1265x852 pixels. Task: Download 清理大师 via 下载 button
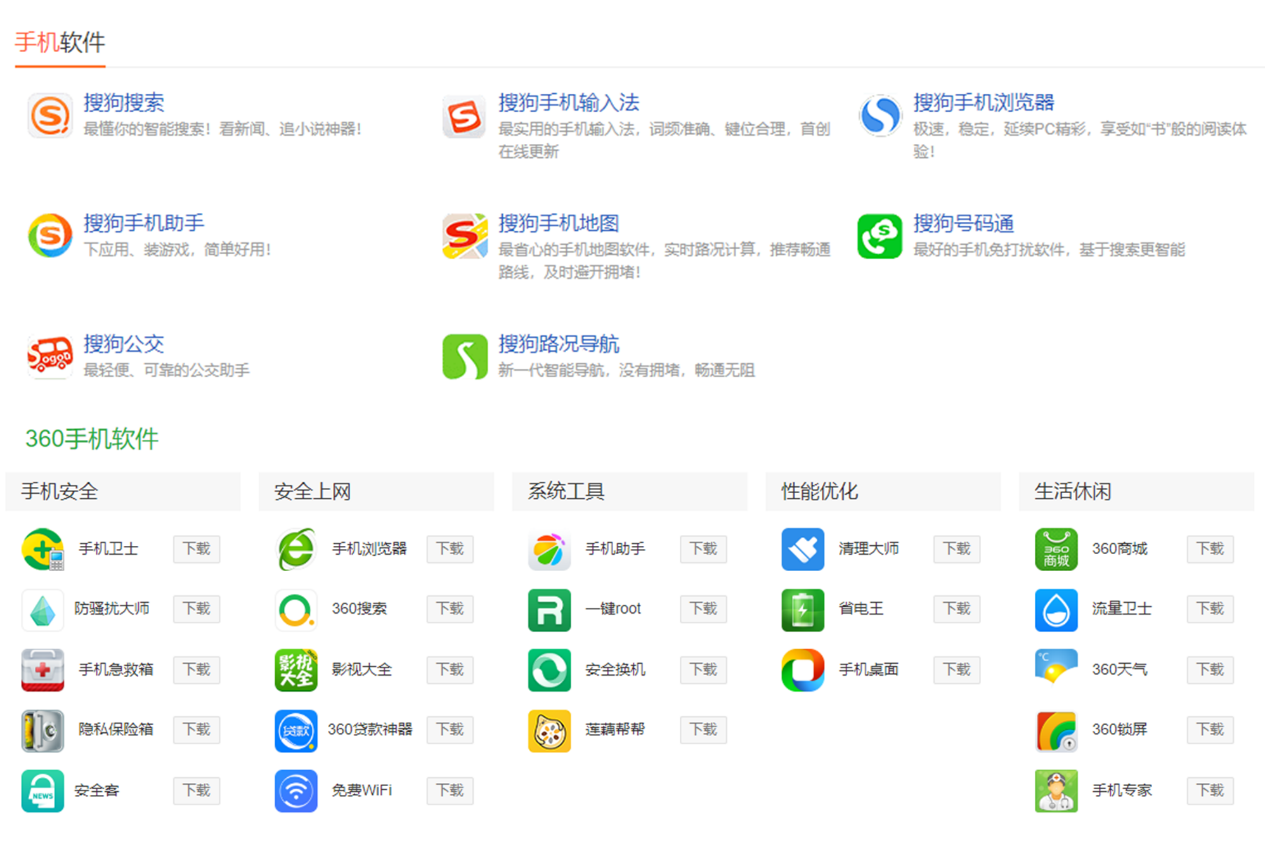pos(957,549)
